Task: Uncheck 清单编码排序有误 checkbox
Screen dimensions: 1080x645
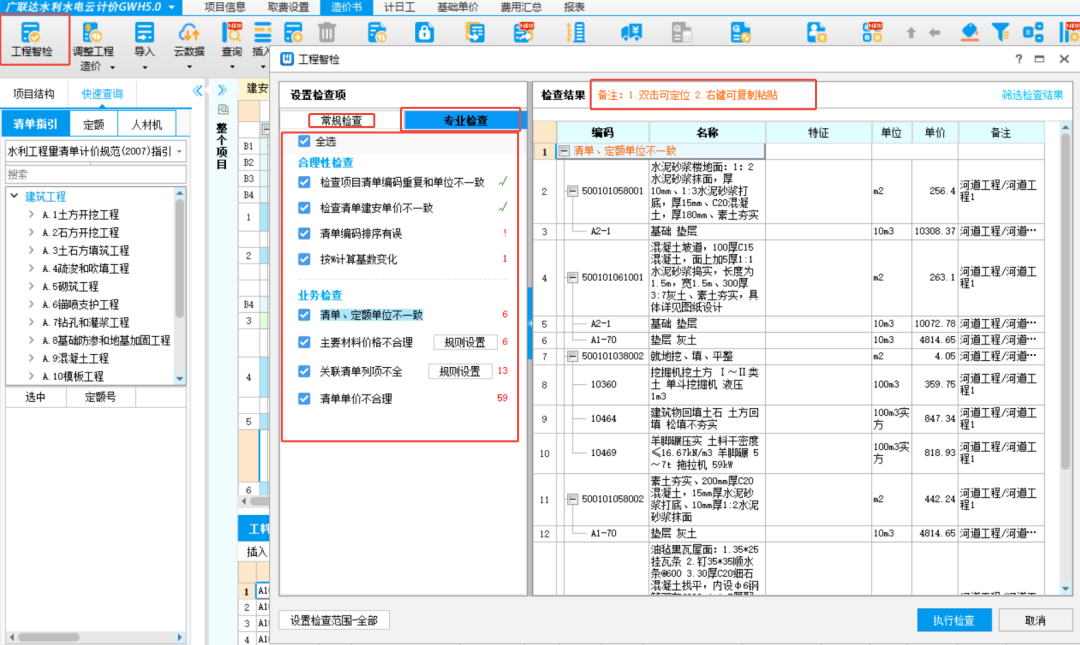Action: point(305,234)
